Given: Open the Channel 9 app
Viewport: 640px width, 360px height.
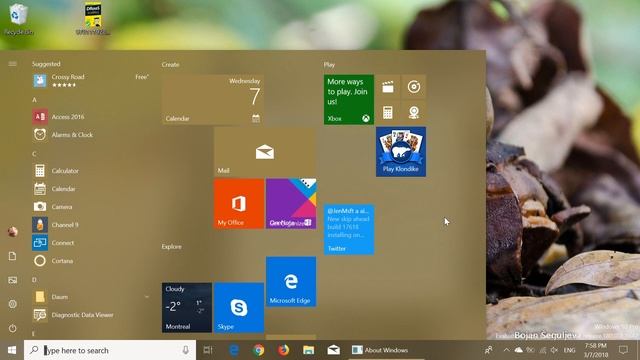Looking at the screenshot, I should (x=91, y=224).
